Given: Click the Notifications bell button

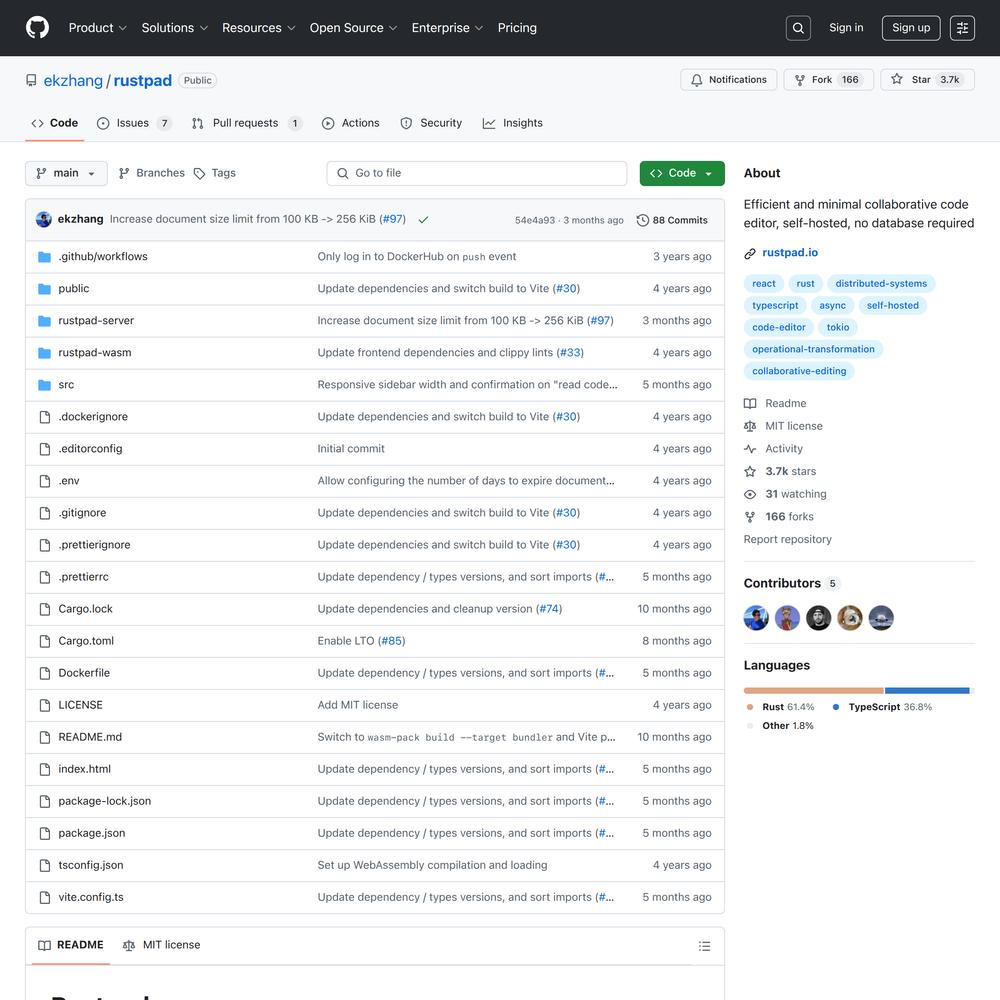Looking at the screenshot, I should (x=728, y=80).
